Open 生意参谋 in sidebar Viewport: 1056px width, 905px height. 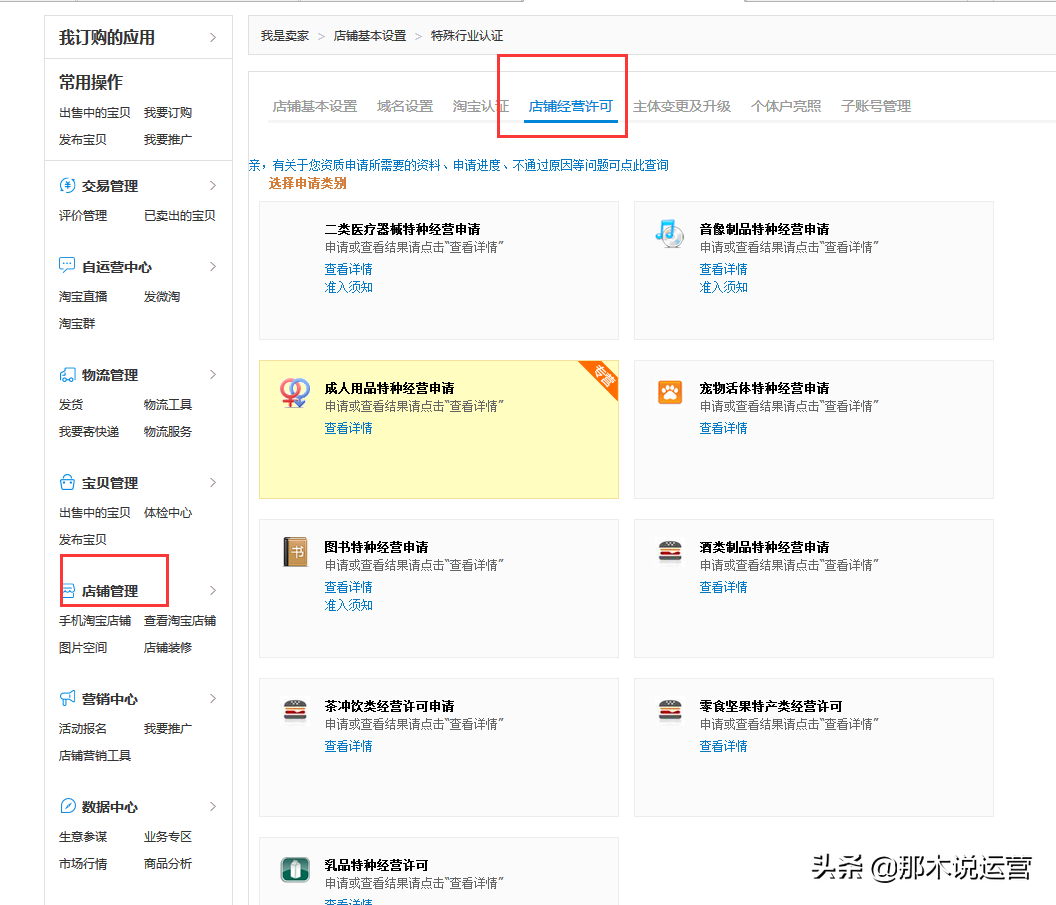(83, 837)
